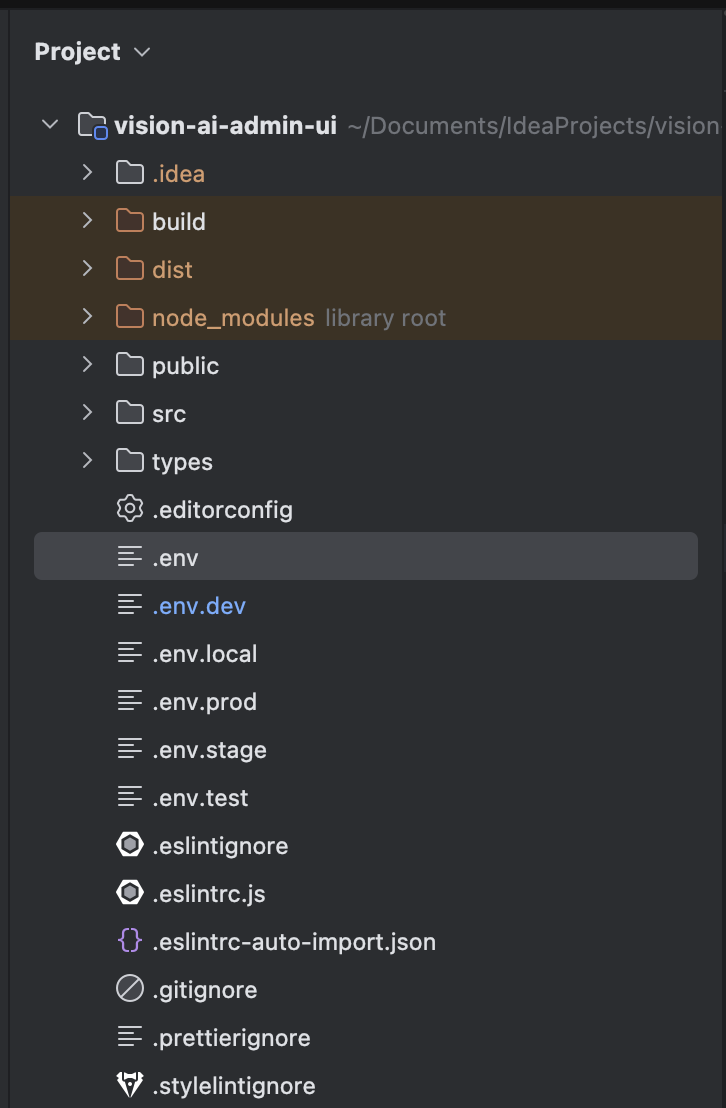Image resolution: width=726 pixels, height=1108 pixels.
Task: Click the vision-ai-admin-ui project module icon
Action: tap(92, 126)
